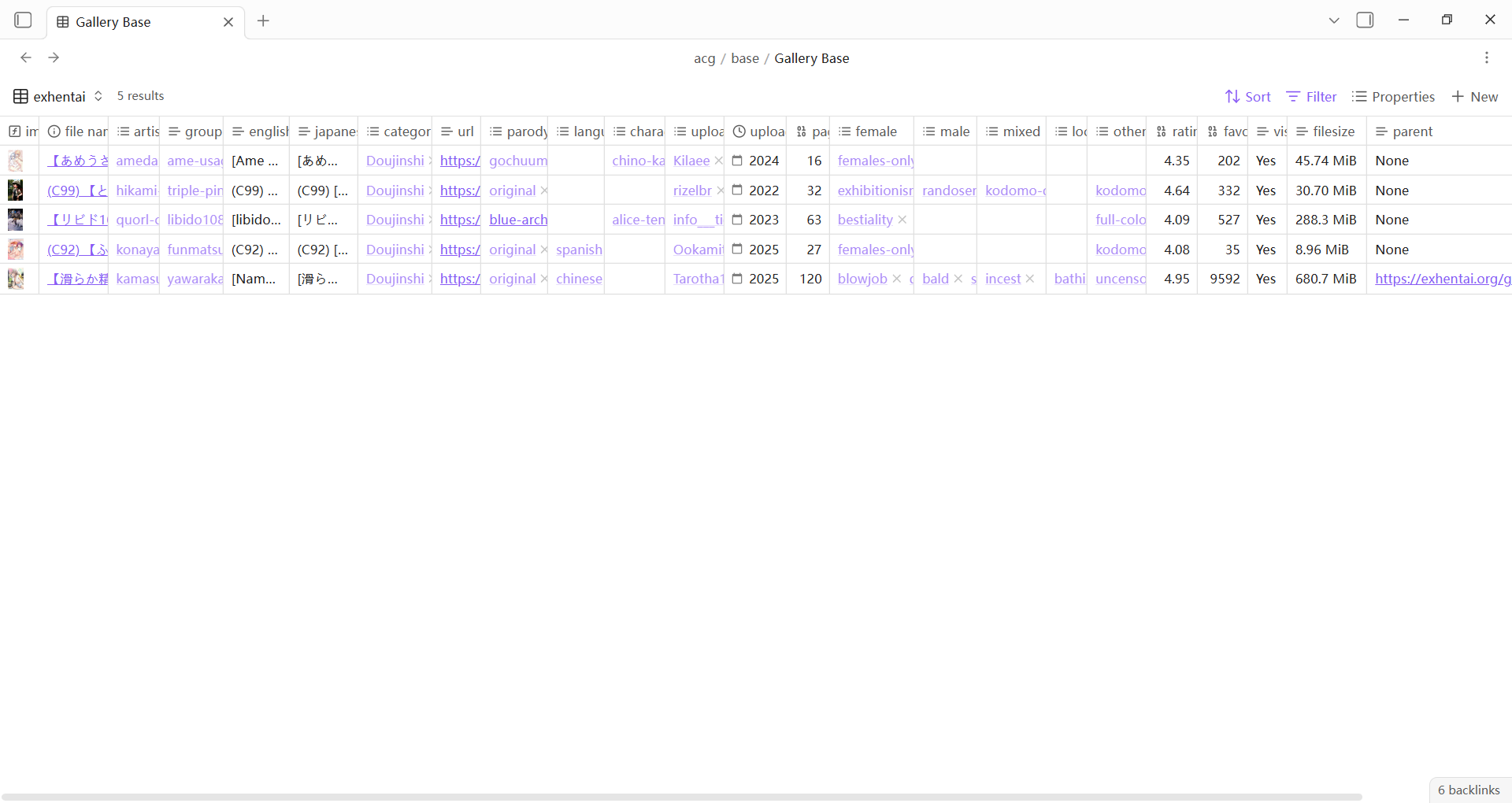Image resolution: width=1512 pixels, height=803 pixels.
Task: Open the tab list dropdown chevron
Action: click(1333, 20)
